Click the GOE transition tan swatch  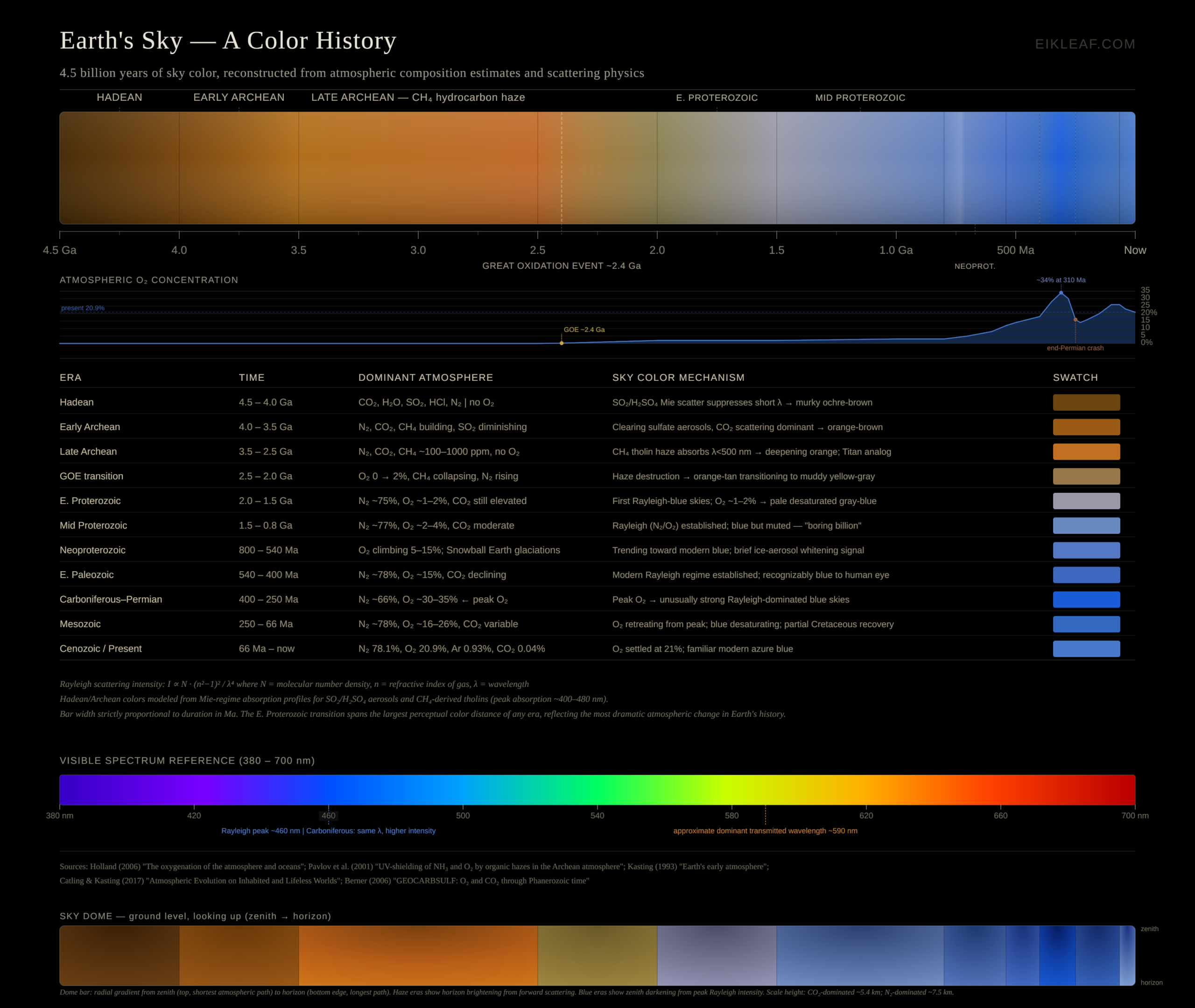pyautogui.click(x=1086, y=476)
